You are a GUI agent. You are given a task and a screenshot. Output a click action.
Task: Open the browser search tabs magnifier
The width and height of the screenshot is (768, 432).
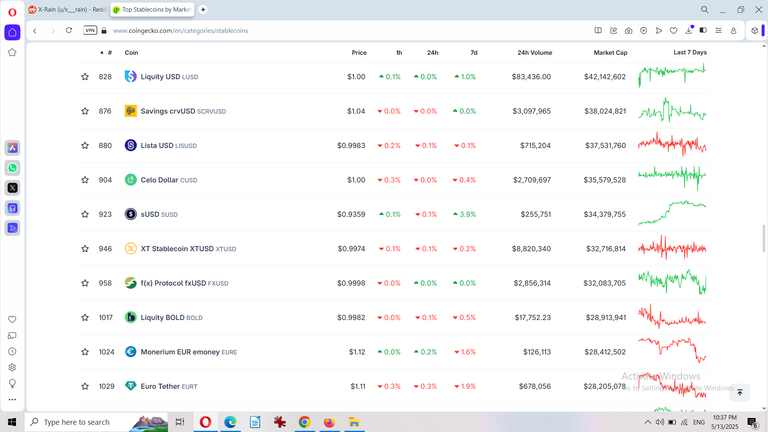point(704,9)
